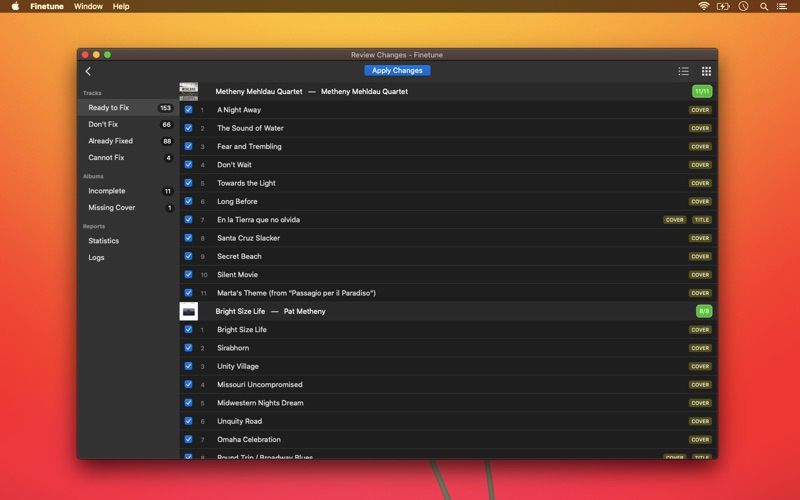Select Bright Size Life — Pat Metheny album header
The image size is (800, 500).
(448, 311)
